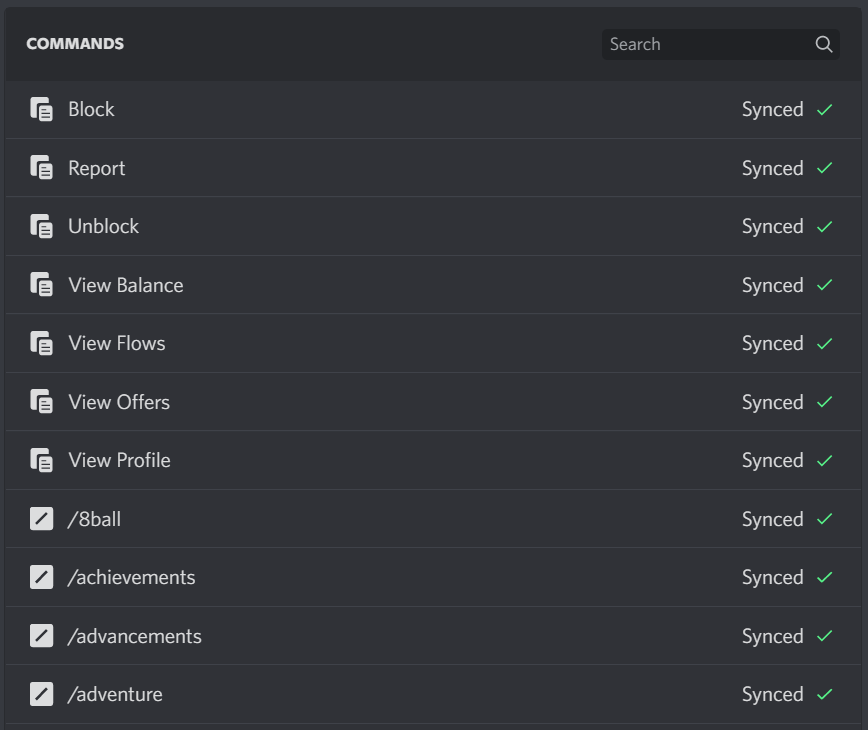
Task: Click the Synced status for /adventure
Action: 772,694
